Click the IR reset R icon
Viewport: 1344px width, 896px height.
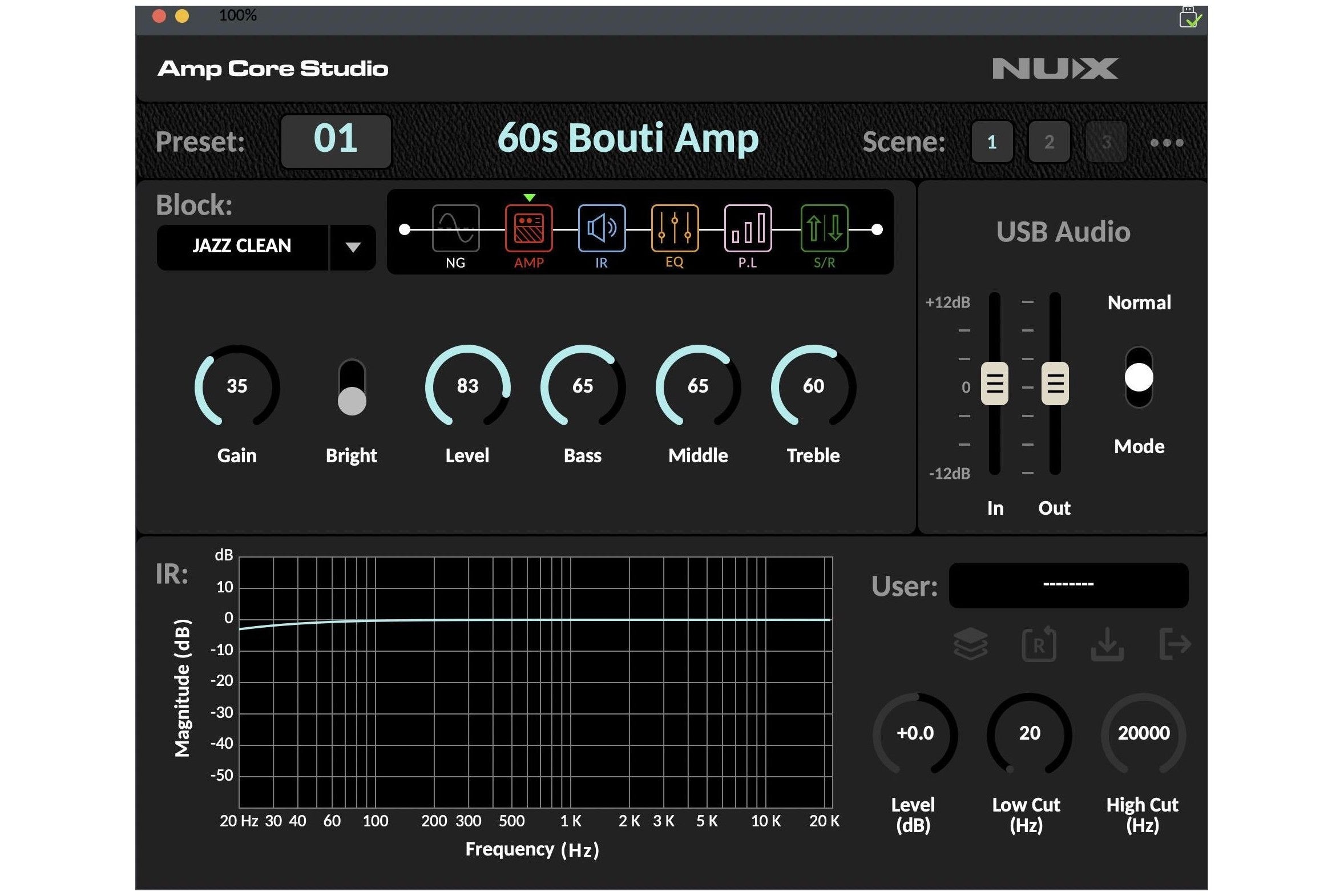1039,644
